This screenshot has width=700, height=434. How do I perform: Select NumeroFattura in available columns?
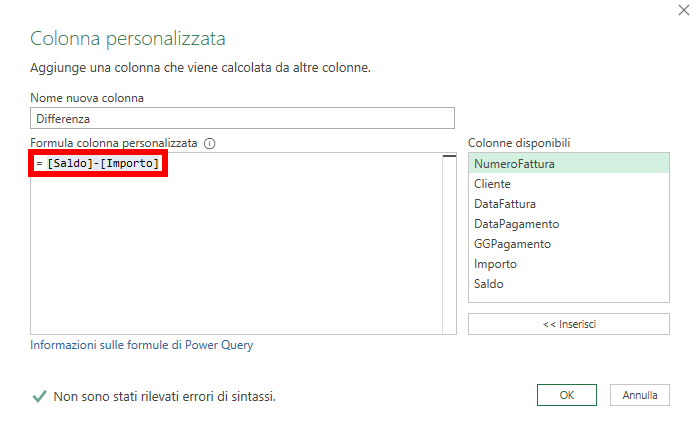569,163
